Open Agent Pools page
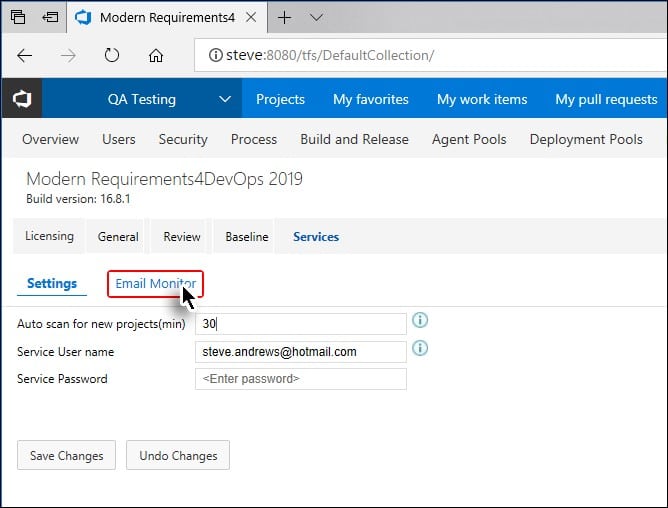 (469, 139)
